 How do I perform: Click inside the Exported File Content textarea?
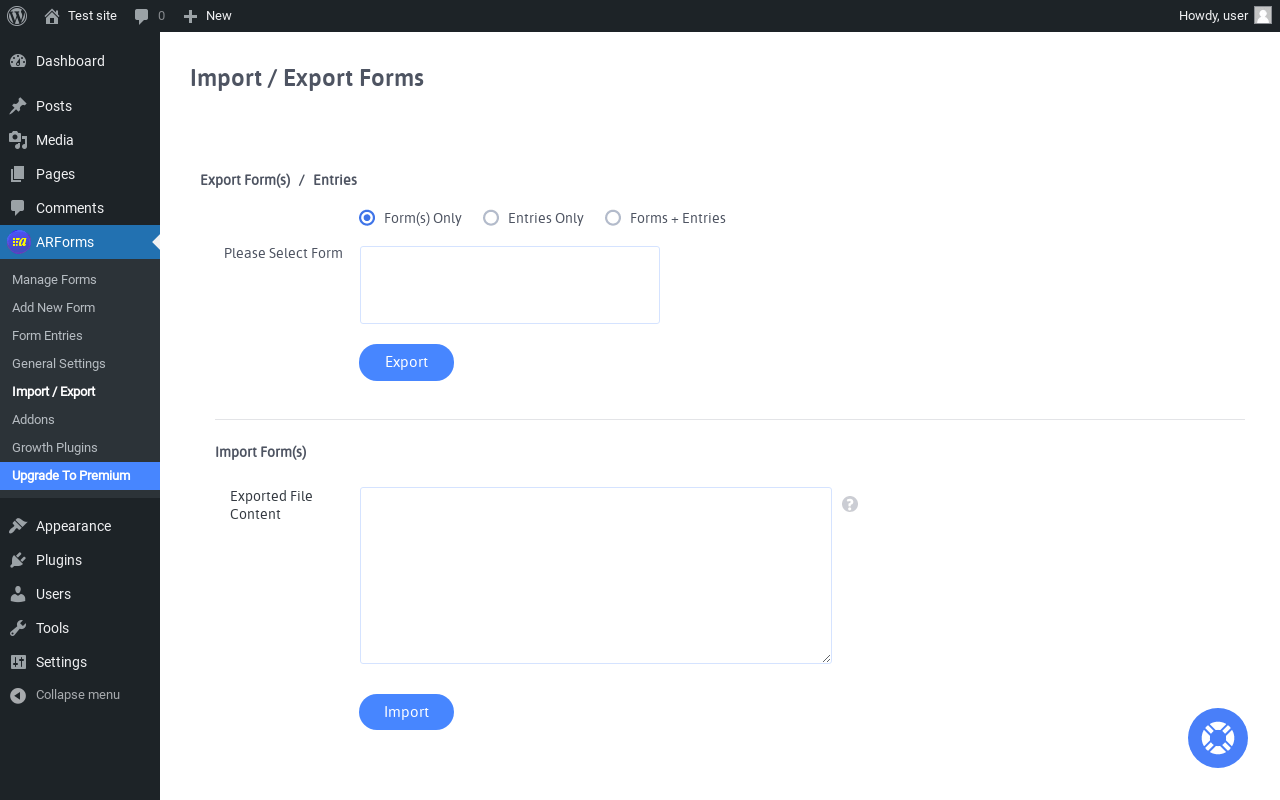click(596, 575)
